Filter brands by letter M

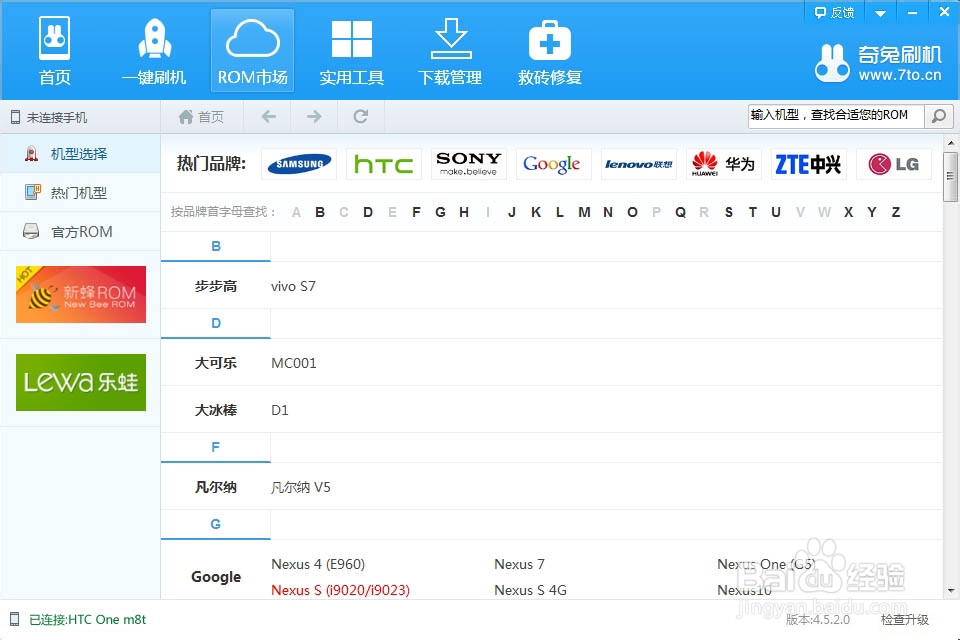coord(585,212)
